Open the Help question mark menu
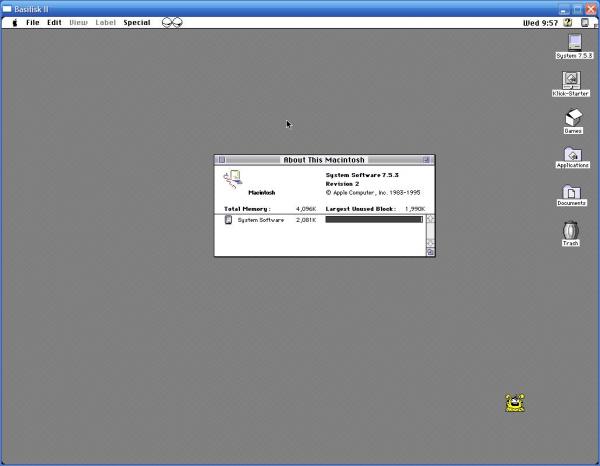Viewport: 600px width, 466px height. pyautogui.click(x=568, y=23)
